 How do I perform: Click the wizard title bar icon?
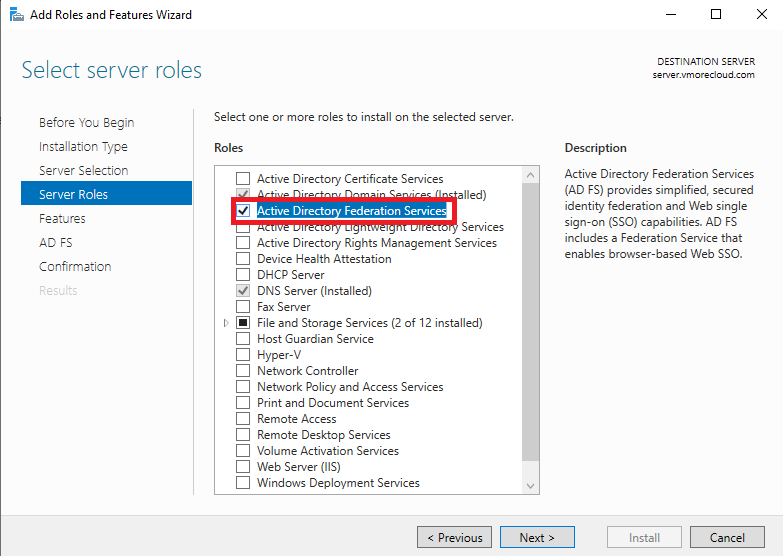coord(16,14)
